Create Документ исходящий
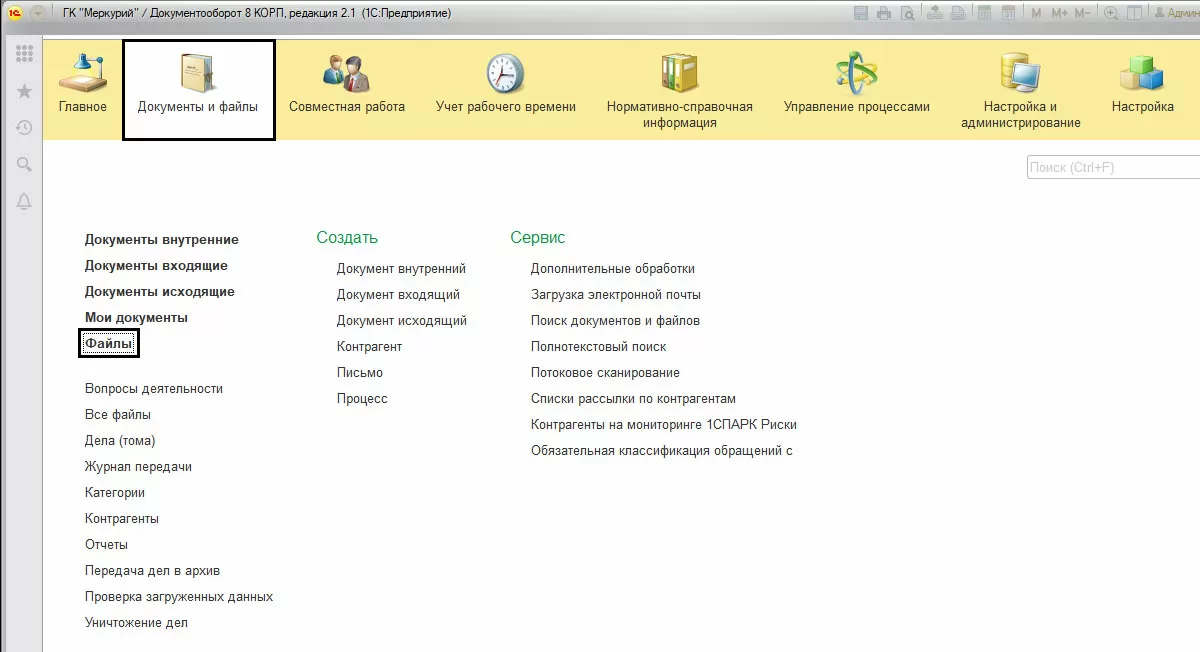1200x652 pixels. 402,321
